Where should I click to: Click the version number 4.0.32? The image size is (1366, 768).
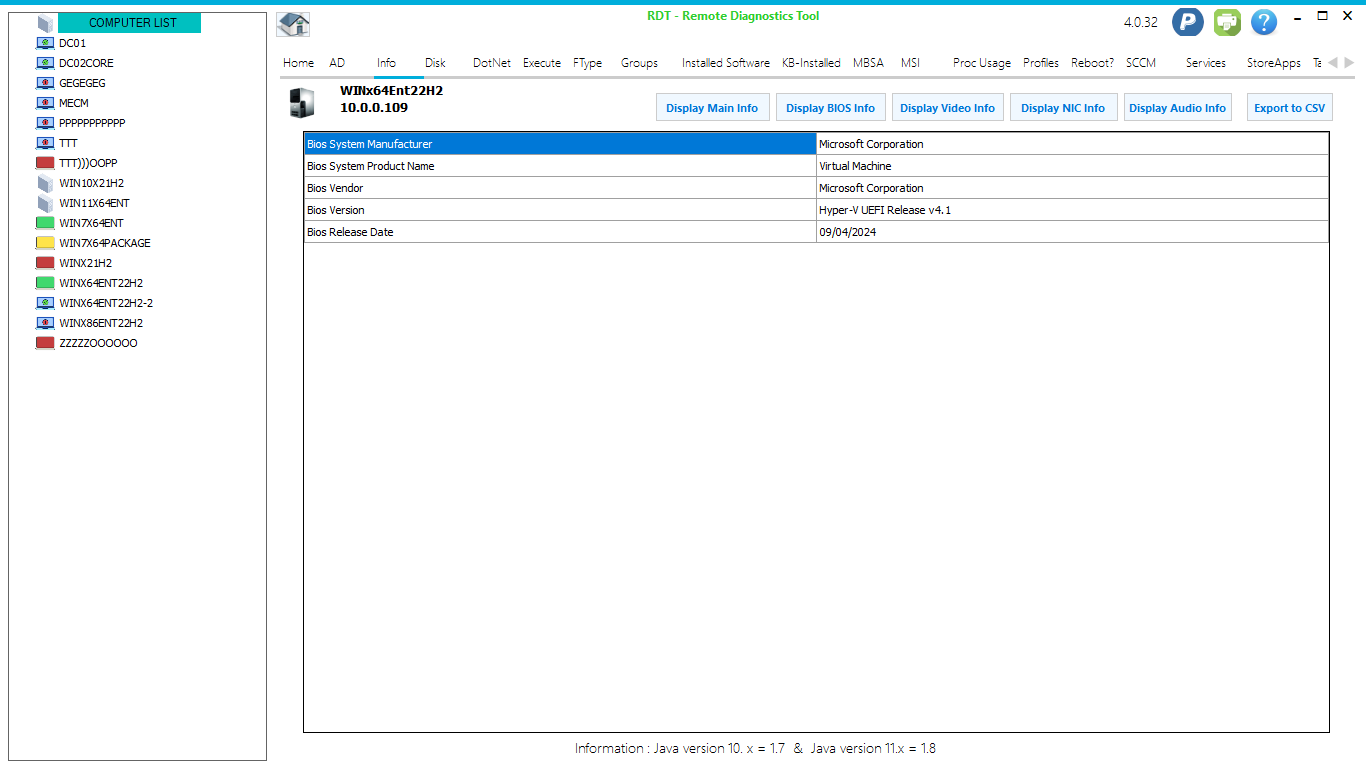click(x=1141, y=22)
